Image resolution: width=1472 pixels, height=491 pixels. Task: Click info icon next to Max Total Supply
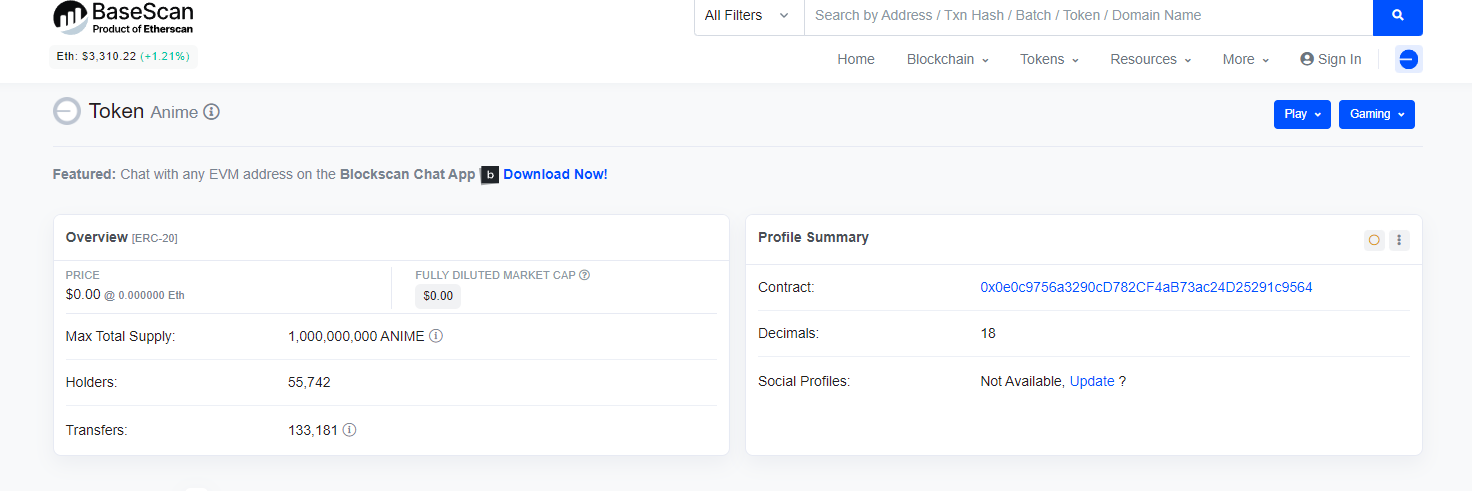click(x=436, y=336)
